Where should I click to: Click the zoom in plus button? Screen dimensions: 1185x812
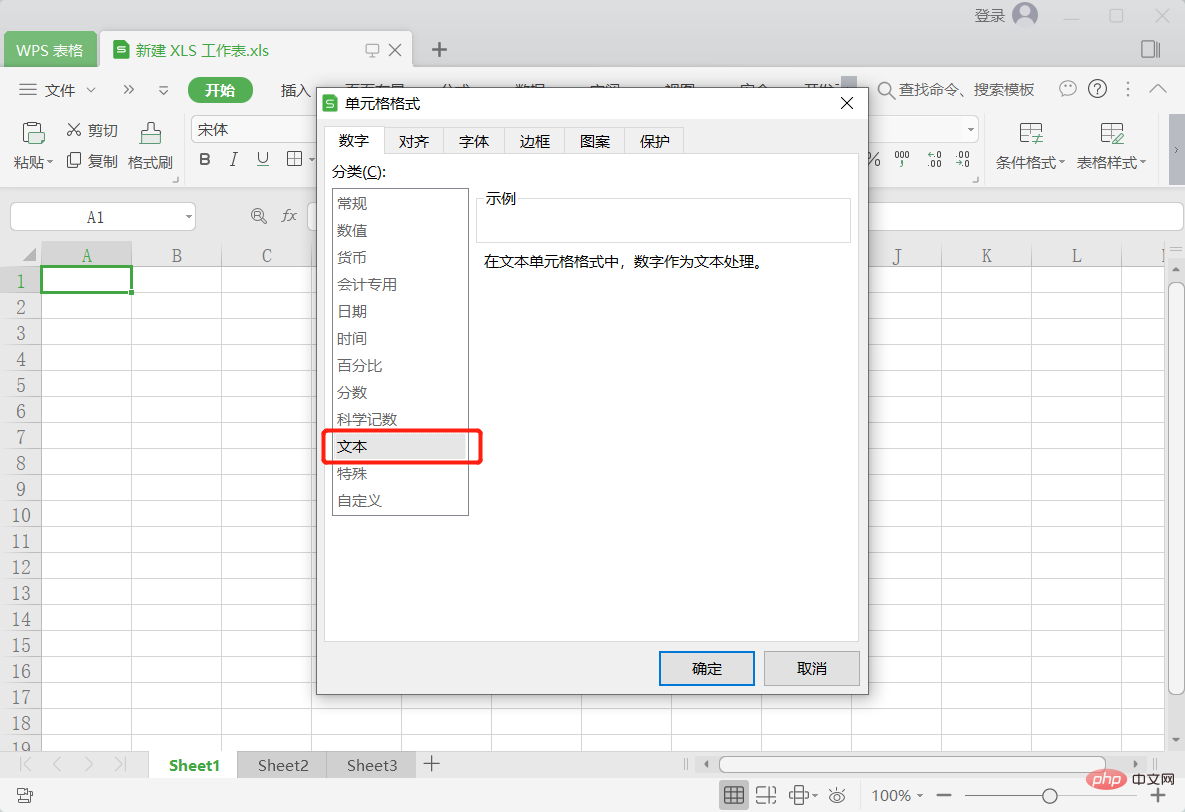point(1158,795)
